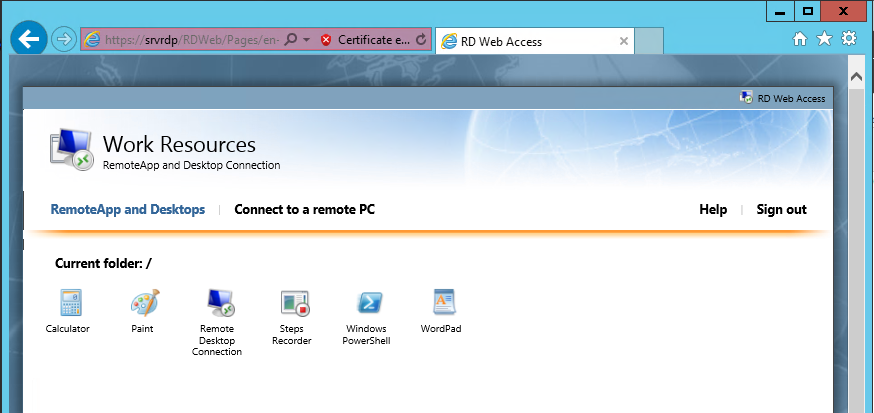This screenshot has height=413, width=874.
Task: Refresh the page with reload icon
Action: coord(421,40)
